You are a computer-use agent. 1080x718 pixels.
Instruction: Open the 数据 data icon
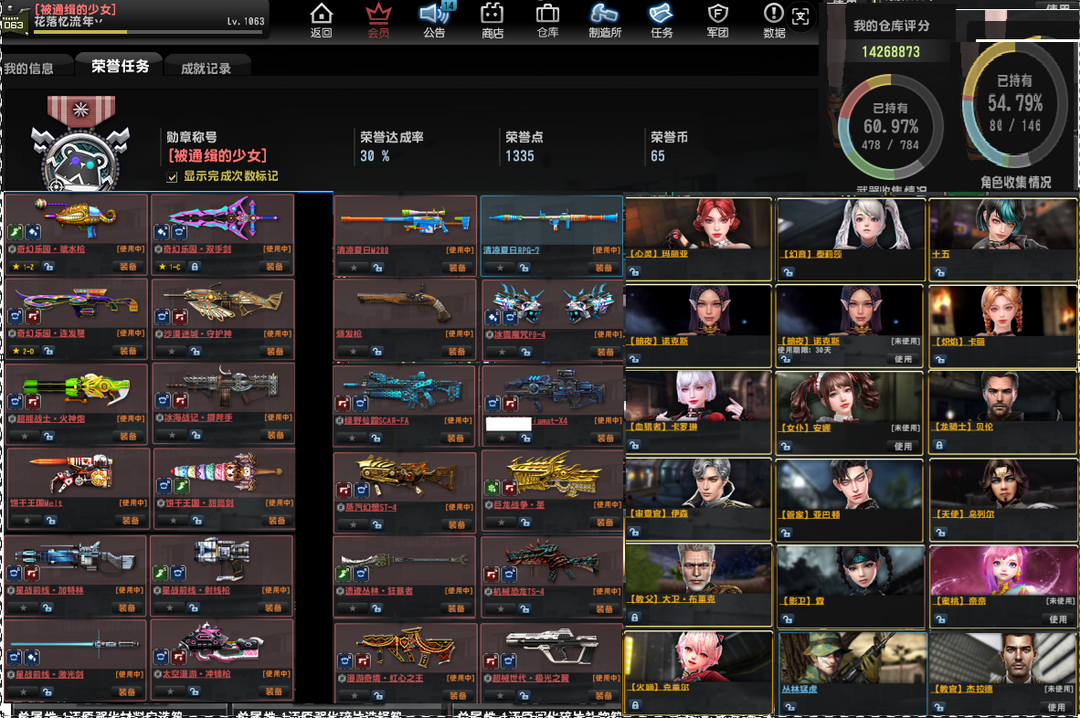click(774, 20)
